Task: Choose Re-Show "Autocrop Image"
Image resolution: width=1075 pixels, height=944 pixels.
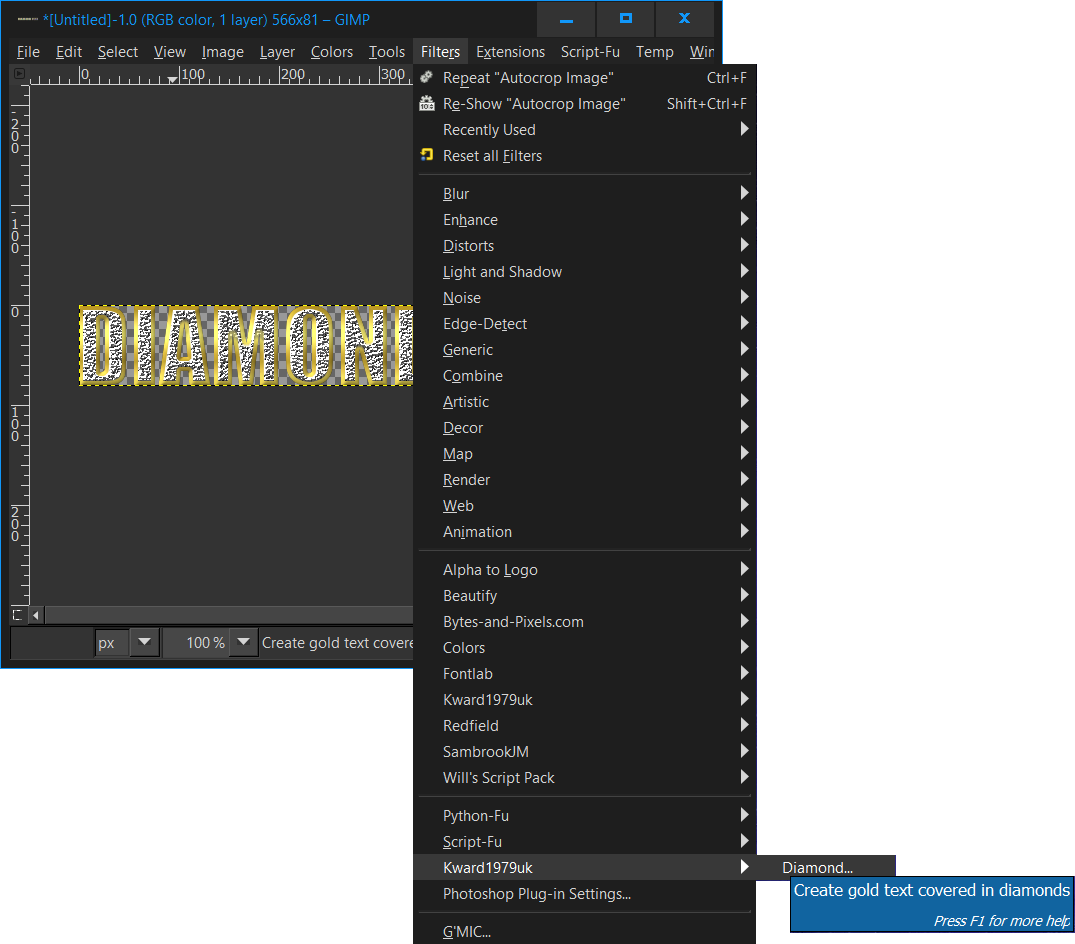Action: [584, 104]
